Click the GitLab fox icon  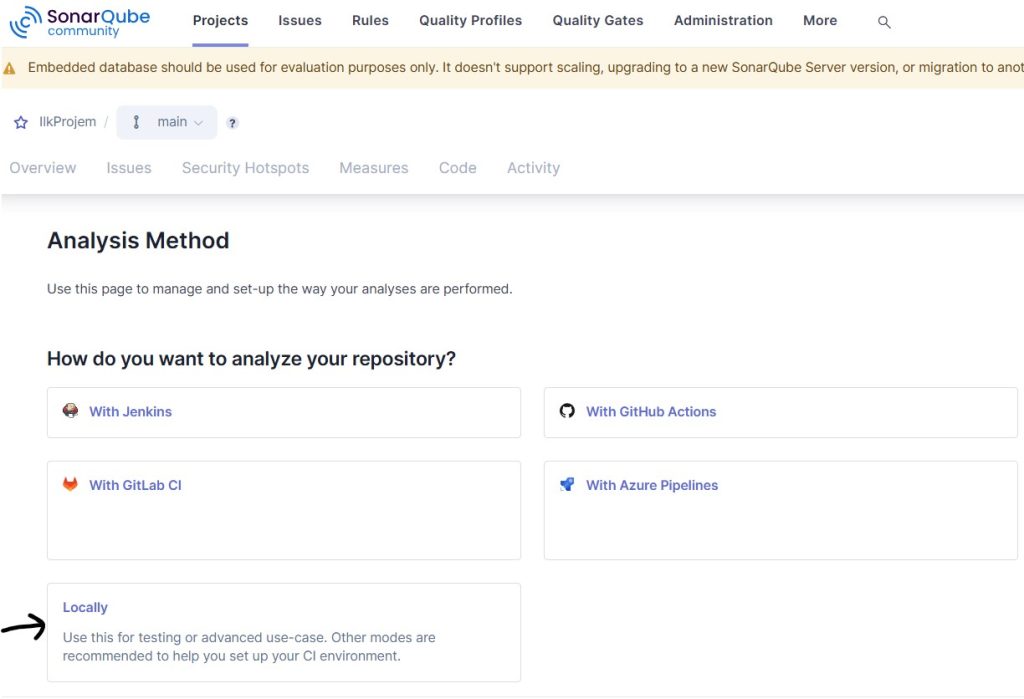[x=71, y=484]
